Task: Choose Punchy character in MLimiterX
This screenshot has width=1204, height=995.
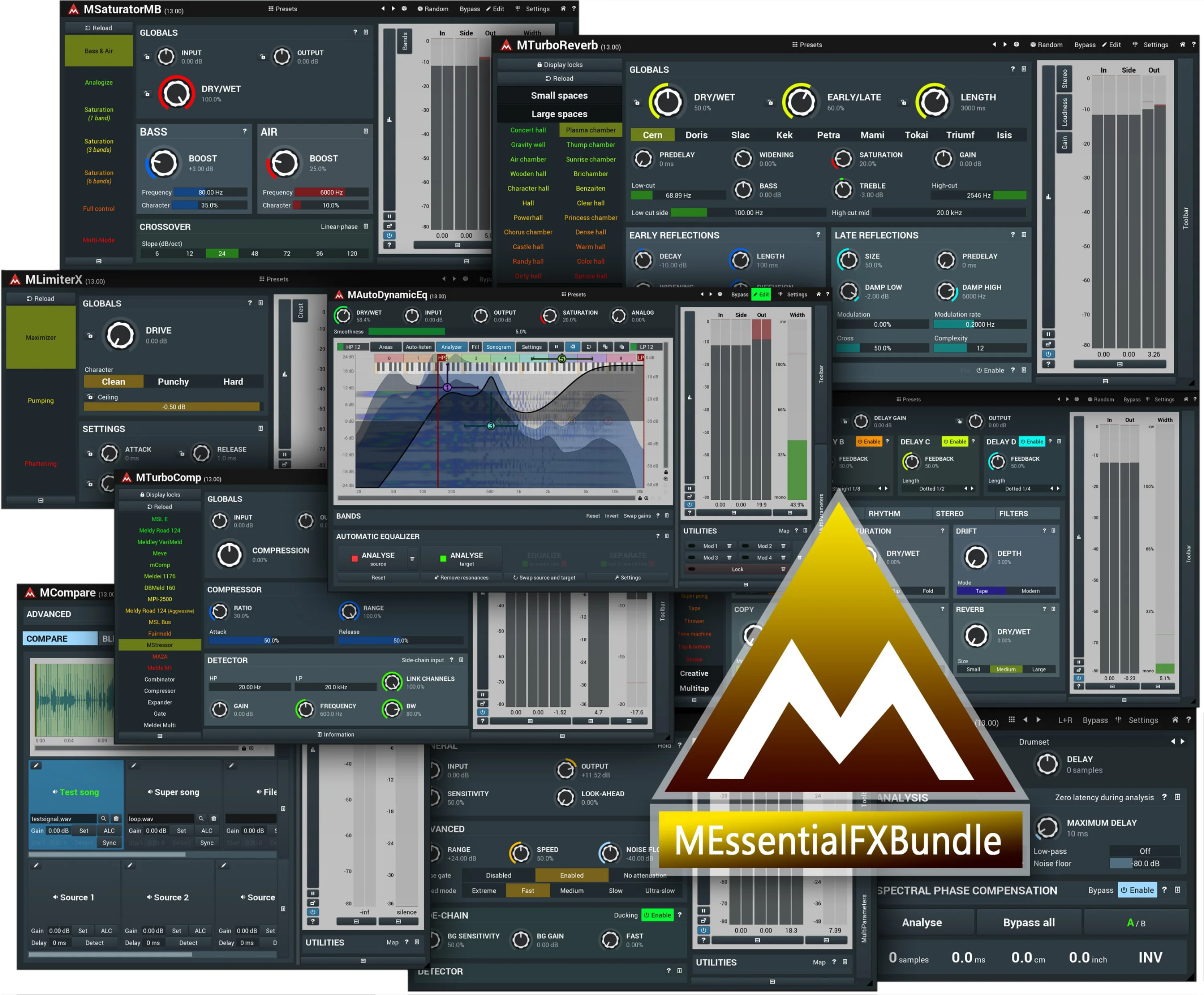Action: [x=173, y=382]
